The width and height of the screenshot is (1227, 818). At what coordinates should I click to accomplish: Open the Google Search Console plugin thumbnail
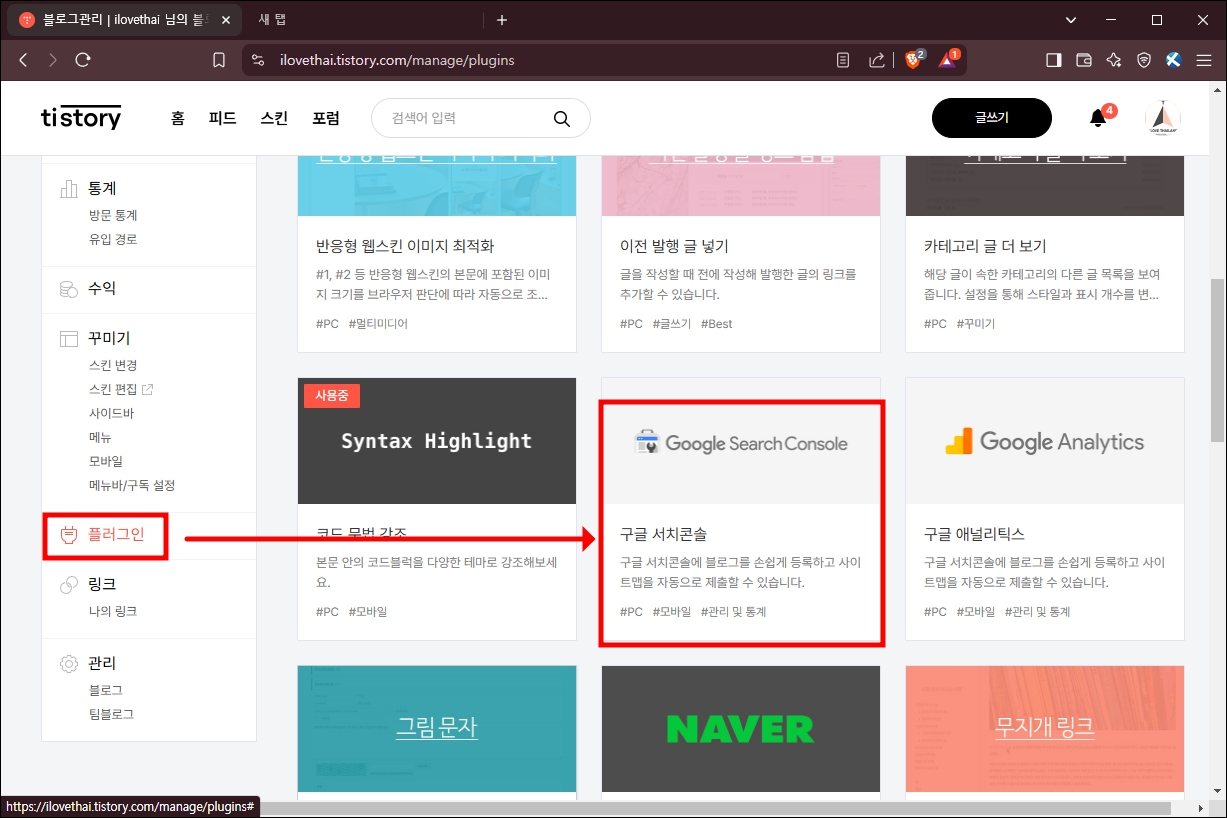pos(741,443)
